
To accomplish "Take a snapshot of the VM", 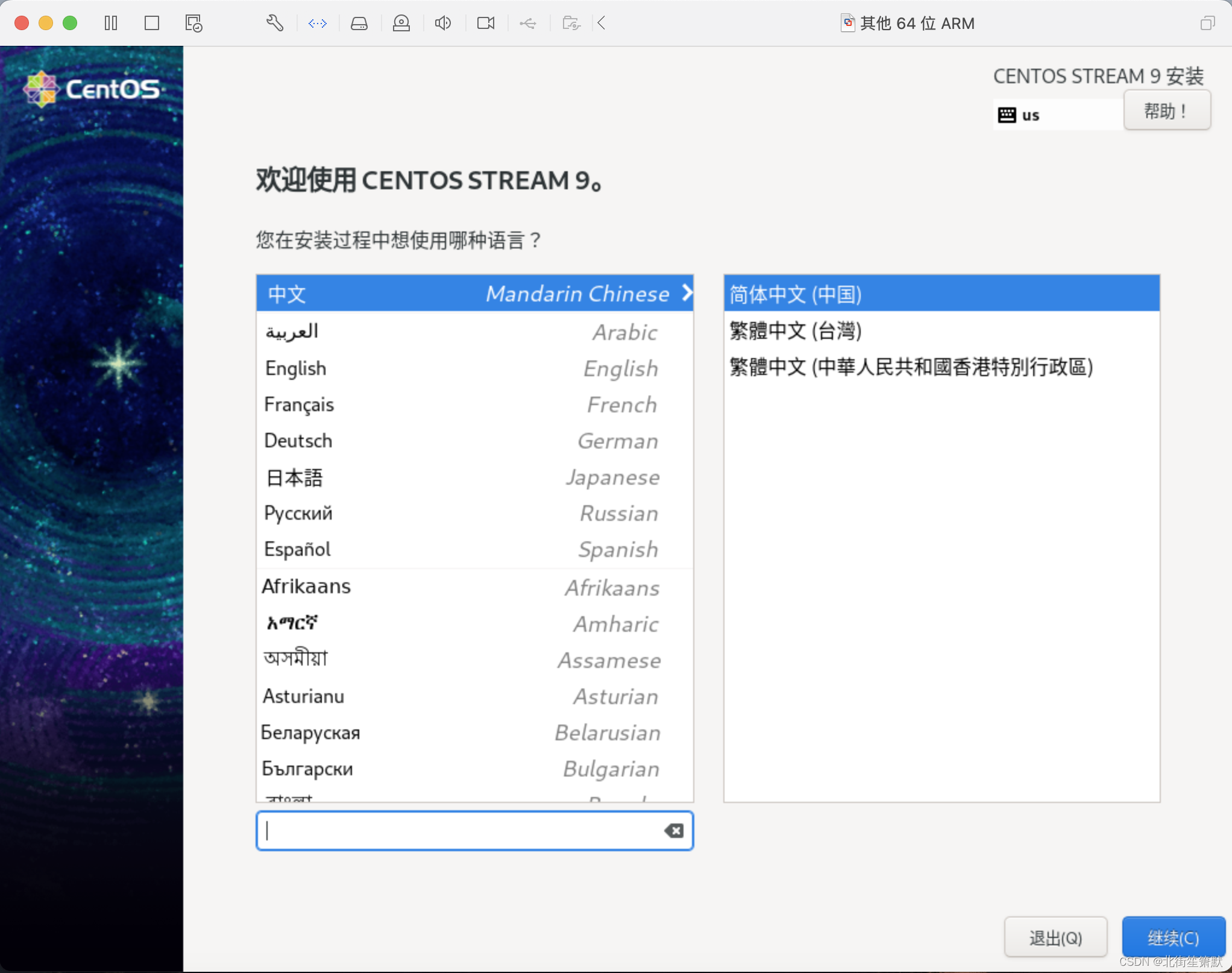I will click(192, 23).
